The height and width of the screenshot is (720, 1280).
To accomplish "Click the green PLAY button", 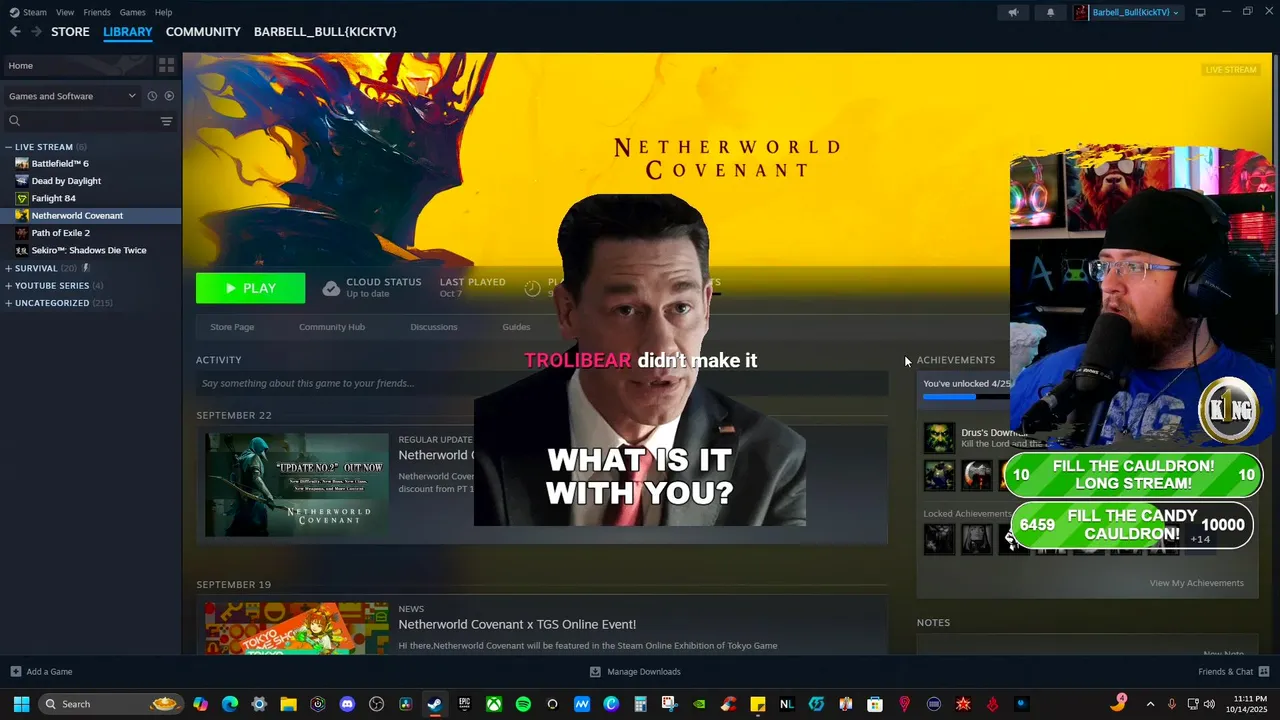I will (250, 288).
